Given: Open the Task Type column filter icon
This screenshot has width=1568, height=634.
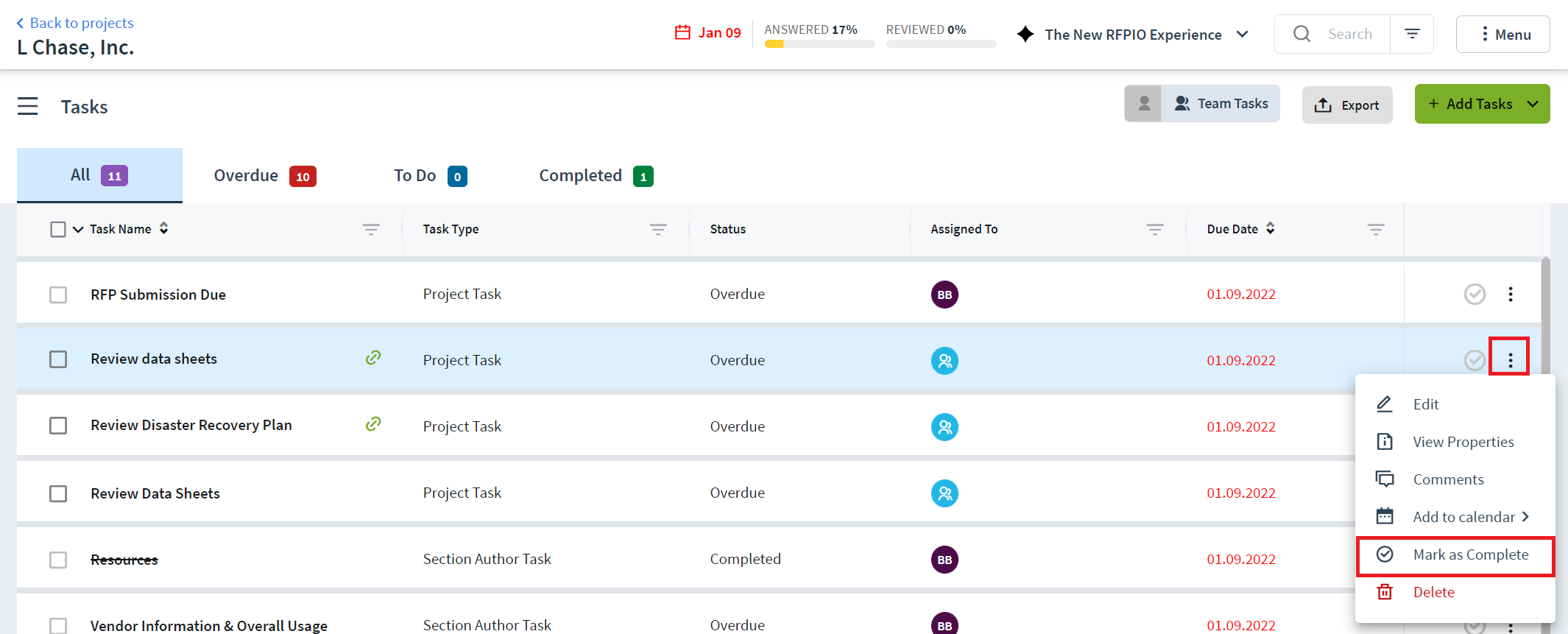Looking at the screenshot, I should click(x=658, y=230).
